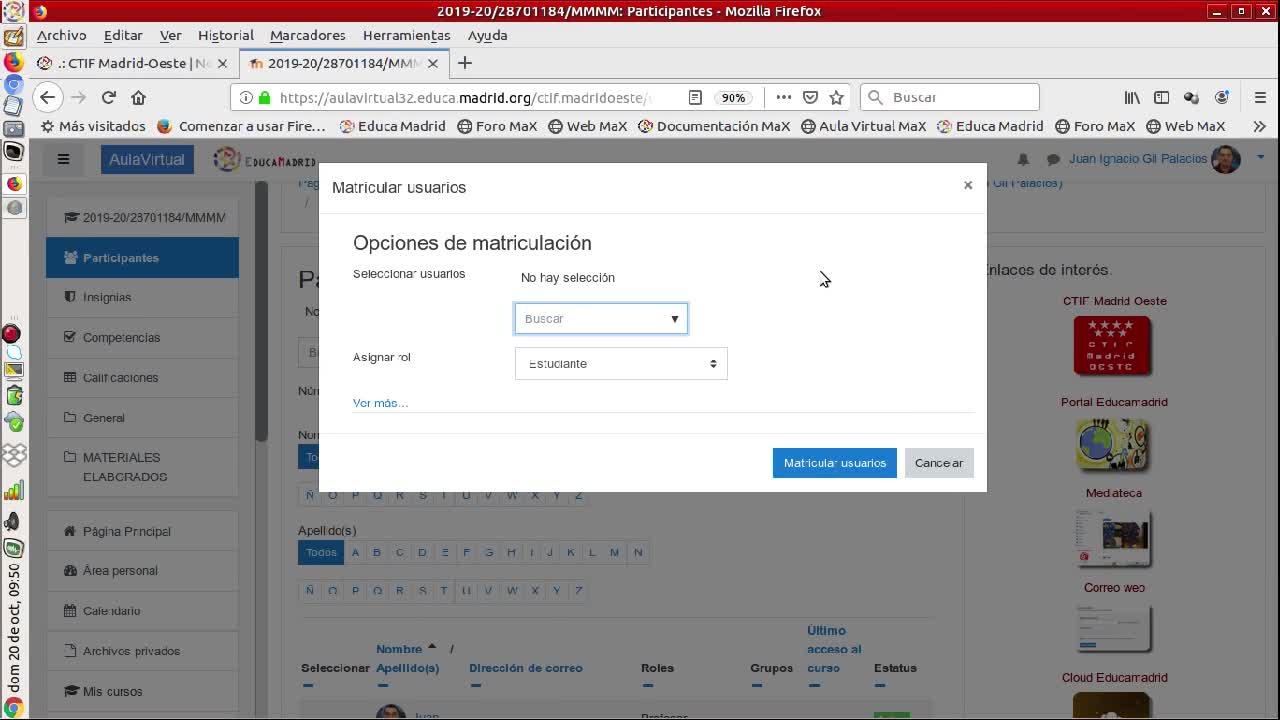This screenshot has height=720, width=1280.
Task: Show sidebars icon in Firefox toolbar
Action: pyautogui.click(x=1161, y=97)
